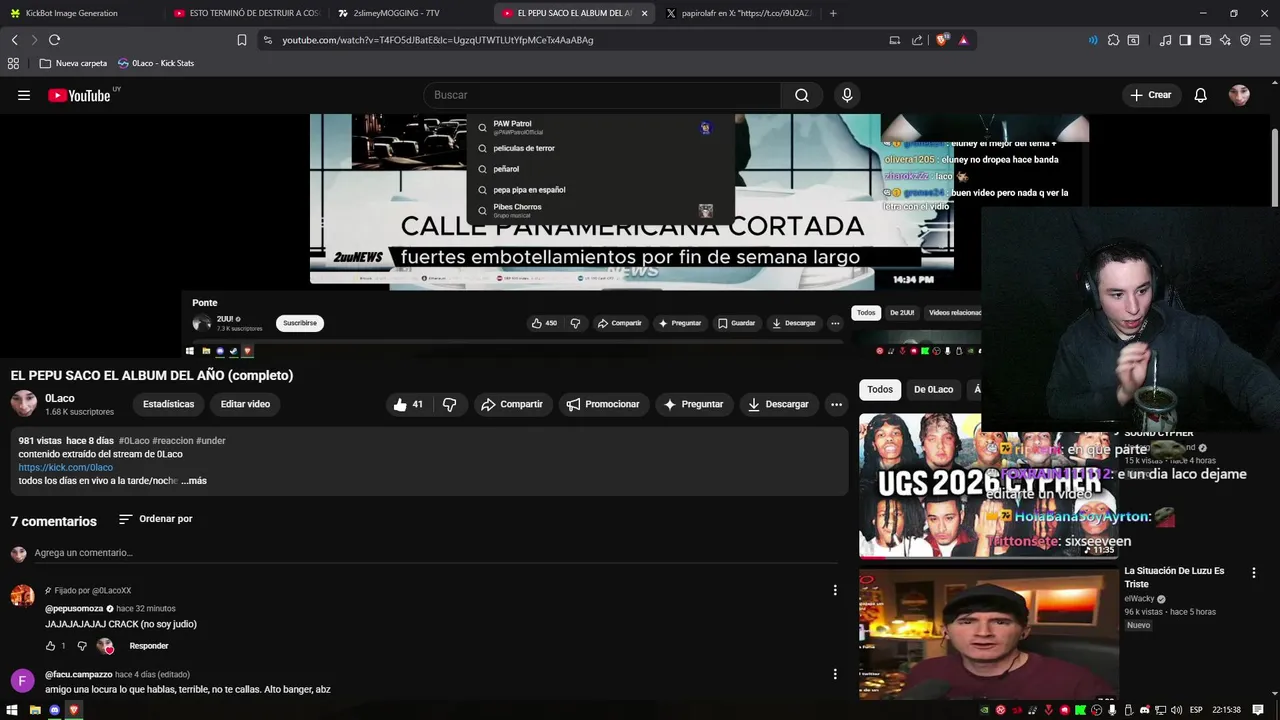The height and width of the screenshot is (720, 1280).
Task: Open the browser main menu
Action: pos(1265,40)
